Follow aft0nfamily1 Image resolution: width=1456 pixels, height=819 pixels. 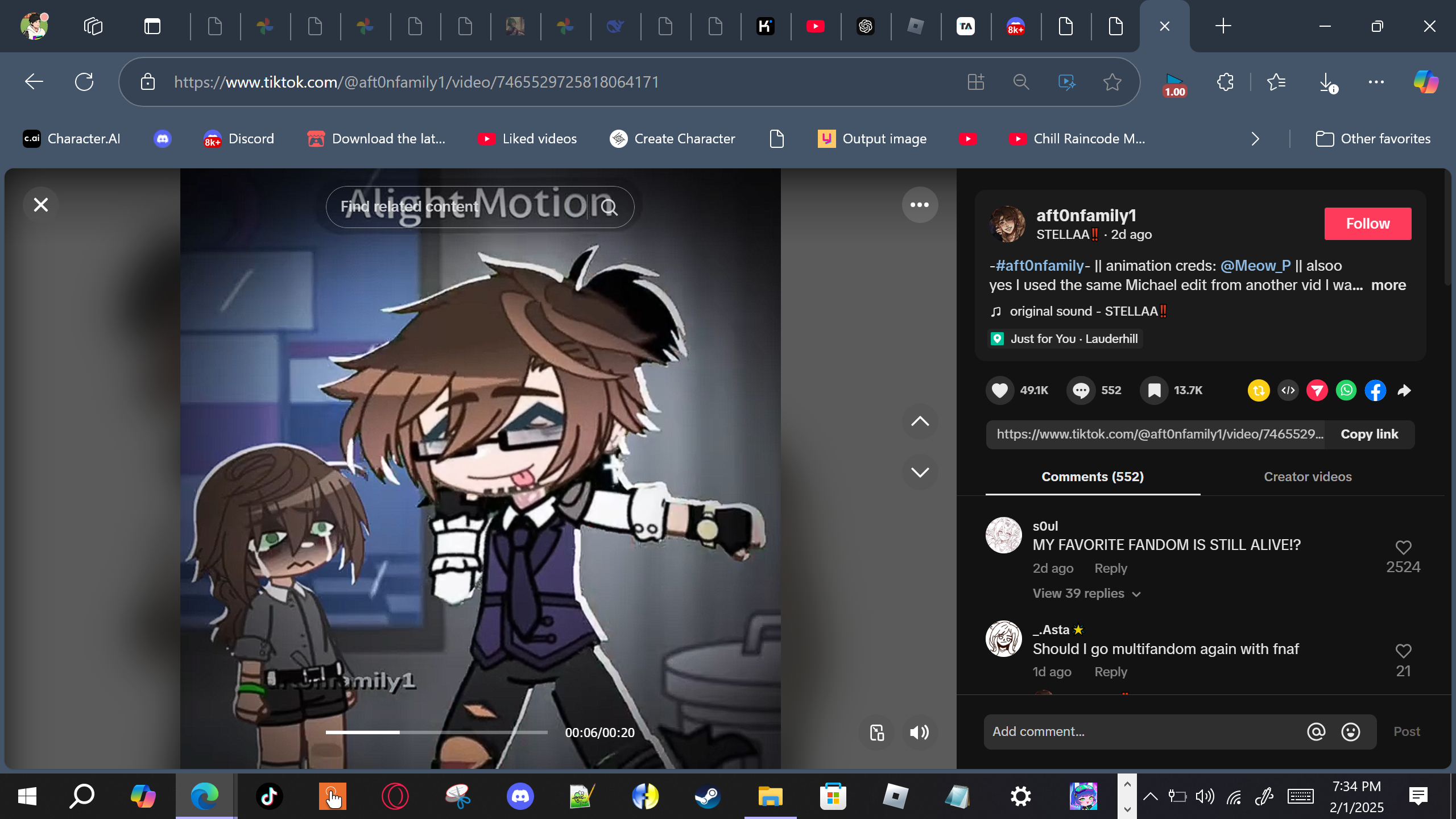1367,224
